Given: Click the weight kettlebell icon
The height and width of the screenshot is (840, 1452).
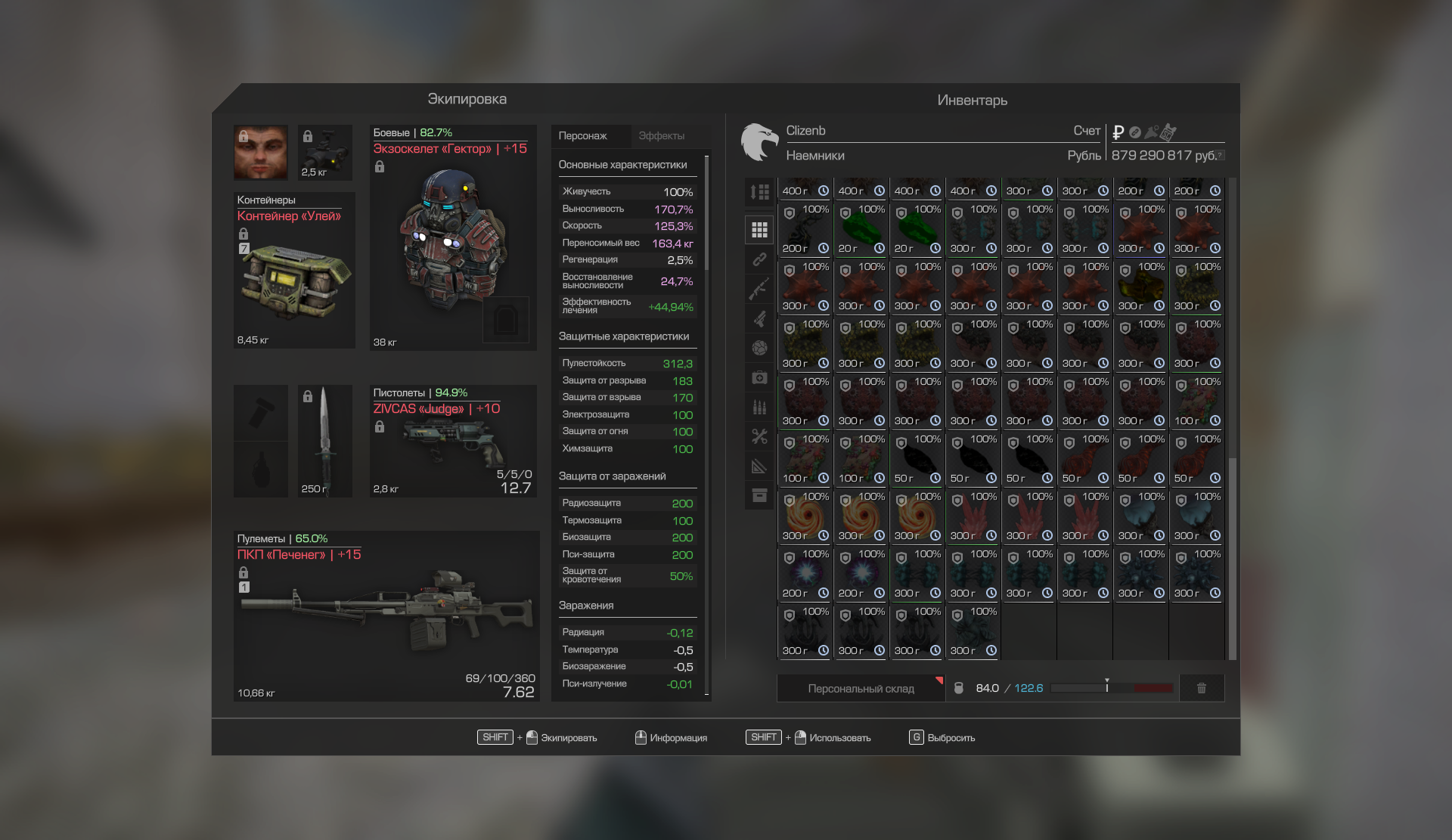Looking at the screenshot, I should point(959,688).
